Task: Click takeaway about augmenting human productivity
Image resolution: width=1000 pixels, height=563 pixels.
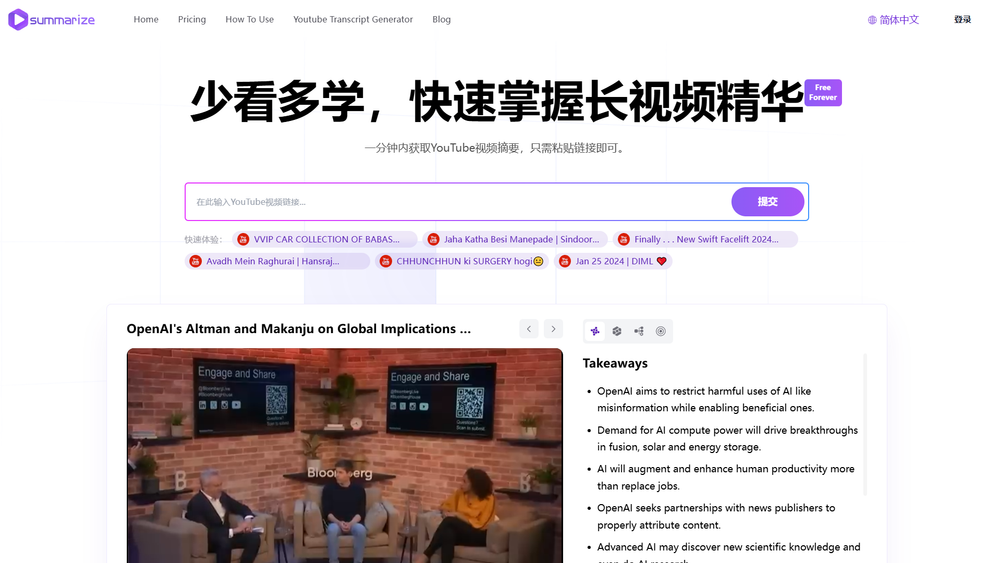Action: [x=726, y=478]
